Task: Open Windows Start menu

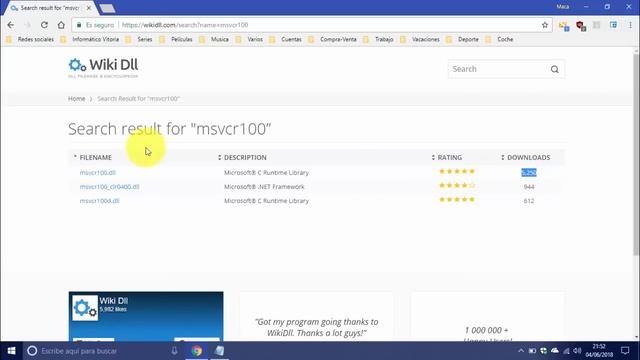Action: [11, 351]
